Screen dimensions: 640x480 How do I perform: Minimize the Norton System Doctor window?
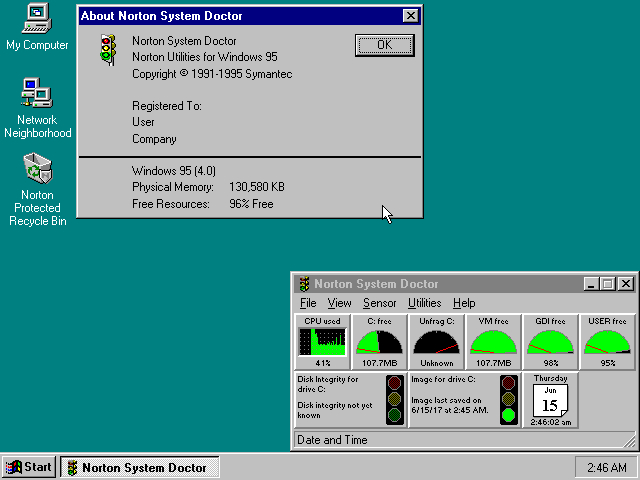[591, 284]
